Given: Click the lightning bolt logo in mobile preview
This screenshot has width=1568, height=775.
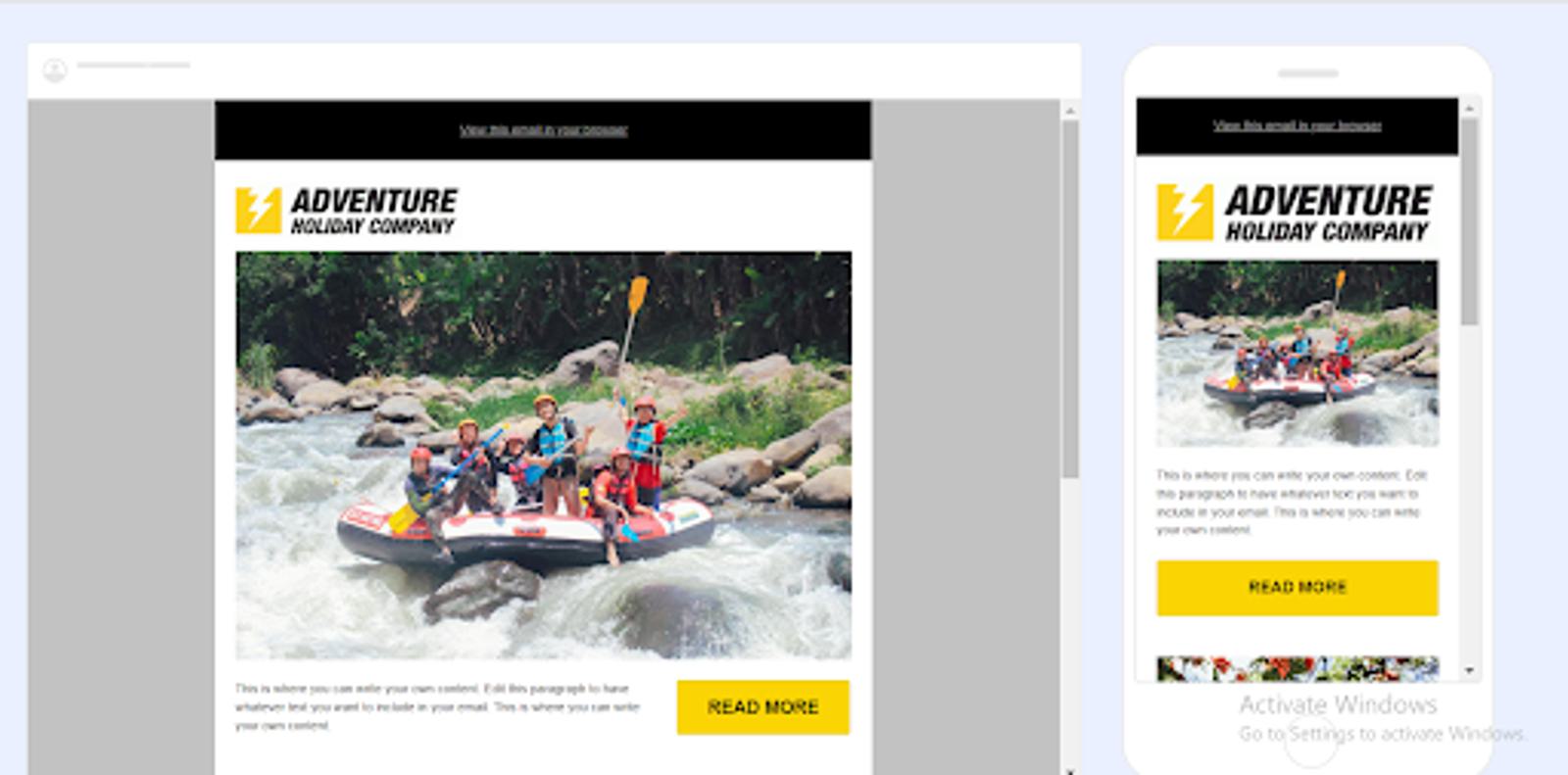Looking at the screenshot, I should click(x=1185, y=212).
